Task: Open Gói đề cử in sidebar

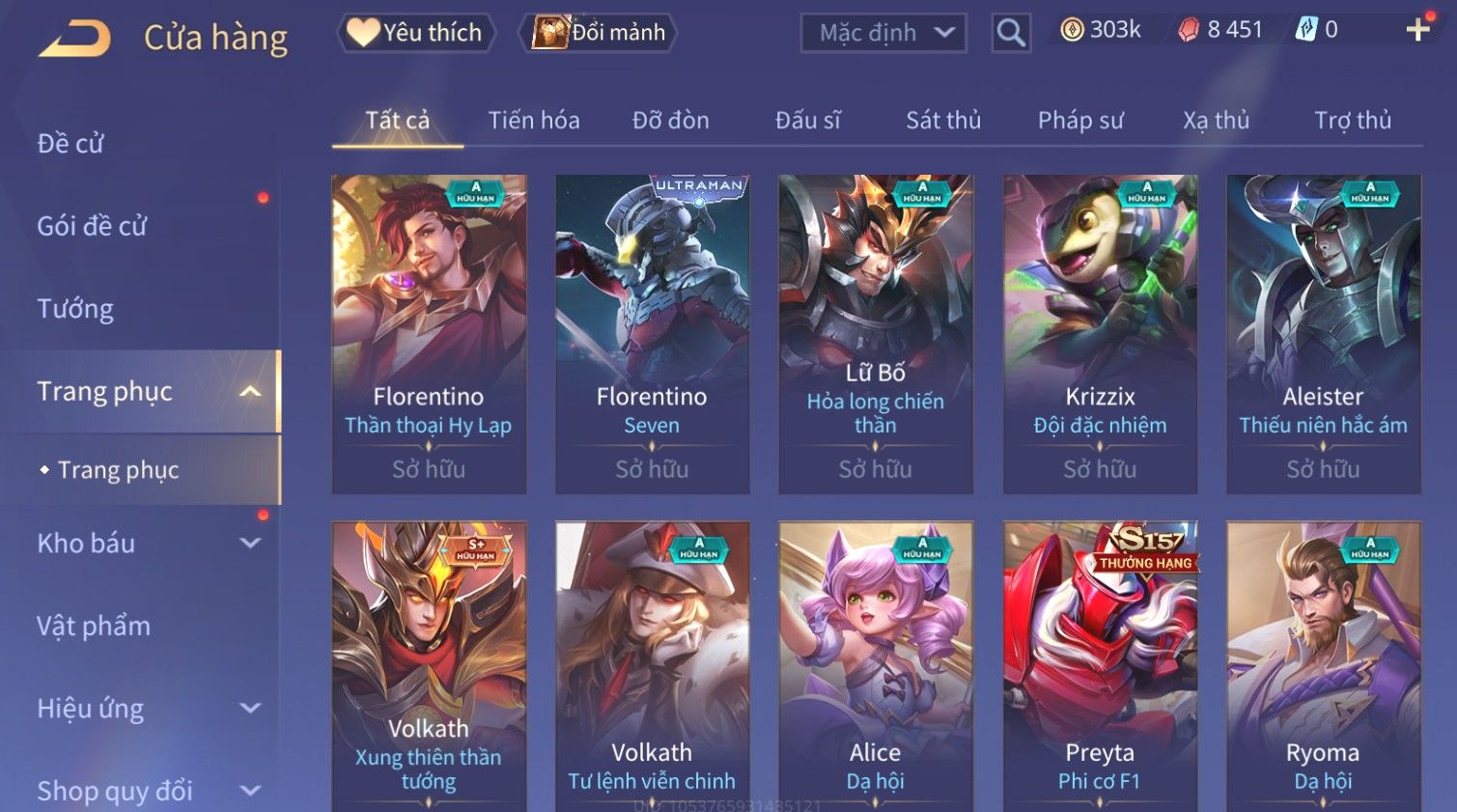Action: tap(92, 226)
